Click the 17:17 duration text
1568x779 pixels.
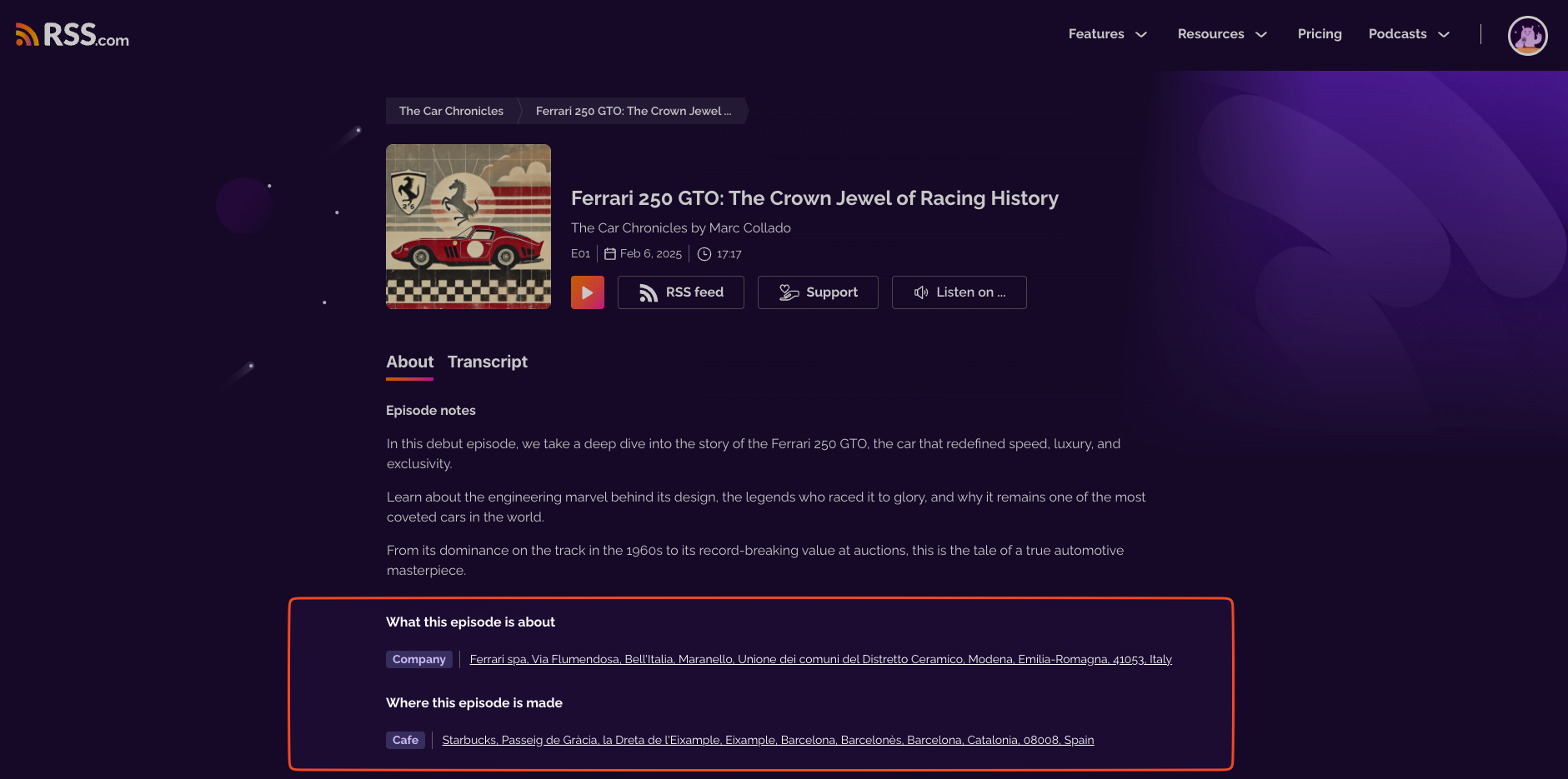729,254
